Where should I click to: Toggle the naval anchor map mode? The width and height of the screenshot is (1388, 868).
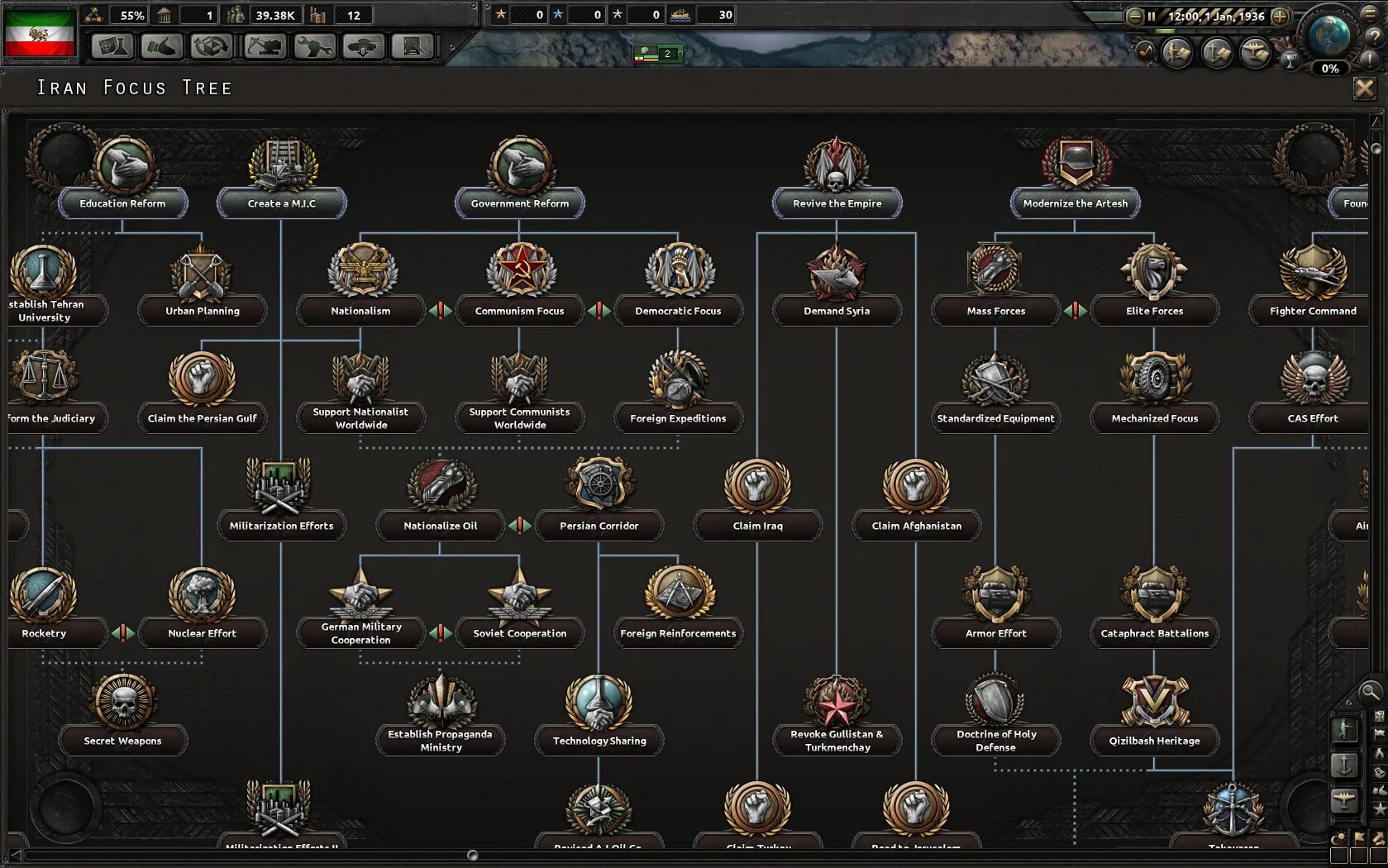(1345, 765)
